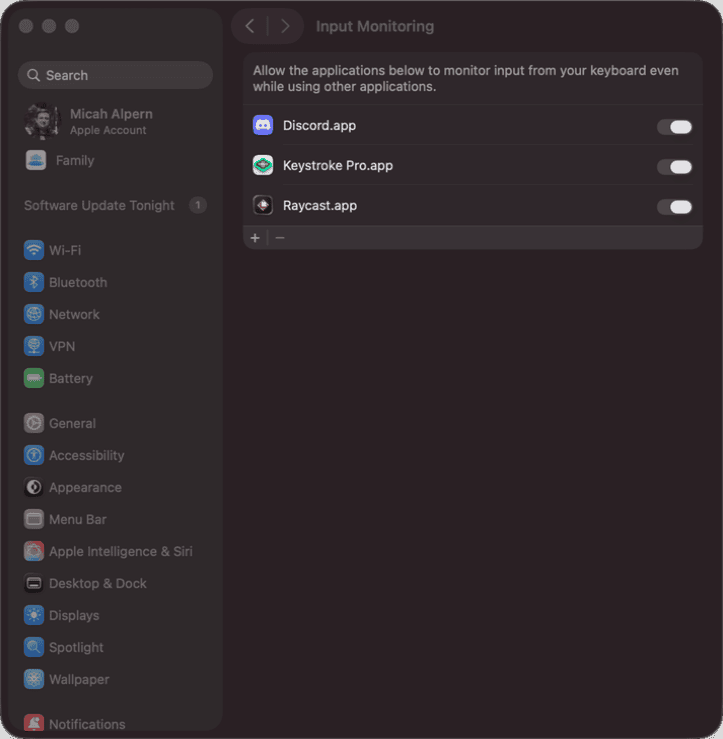Click the General sidebar label
Image resolution: width=723 pixels, height=739 pixels.
click(73, 423)
